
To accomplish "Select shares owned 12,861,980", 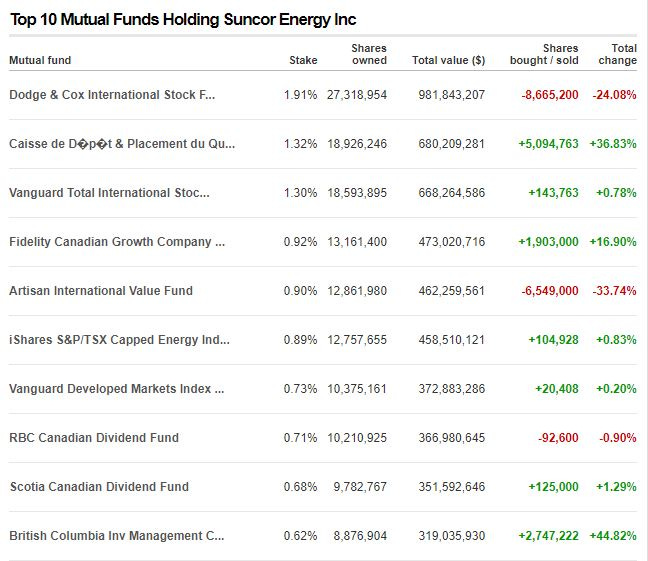I will 357,291.
